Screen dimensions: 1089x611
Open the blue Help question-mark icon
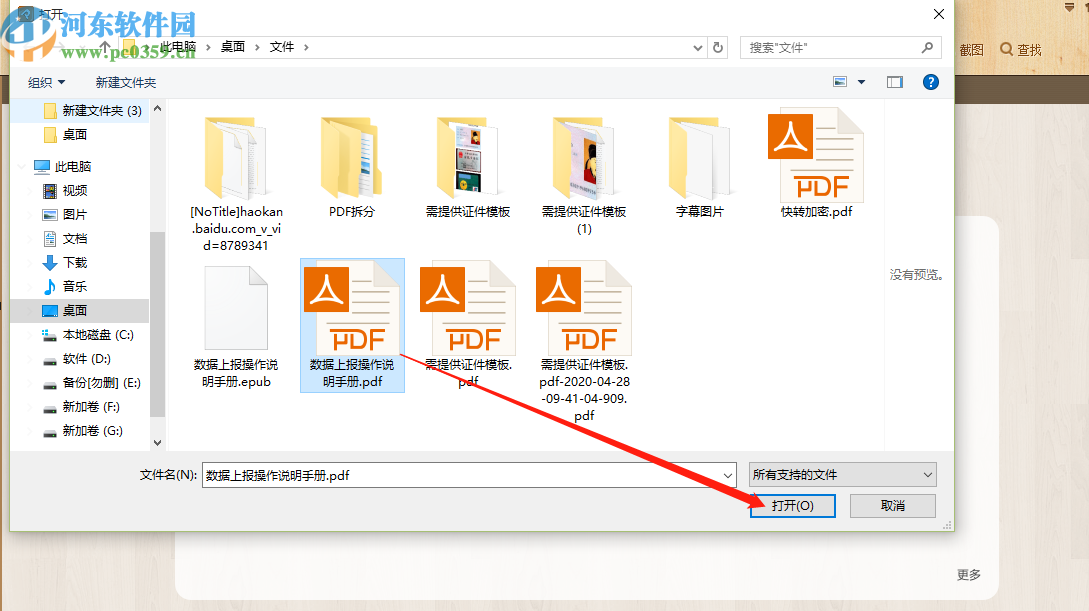click(x=931, y=81)
